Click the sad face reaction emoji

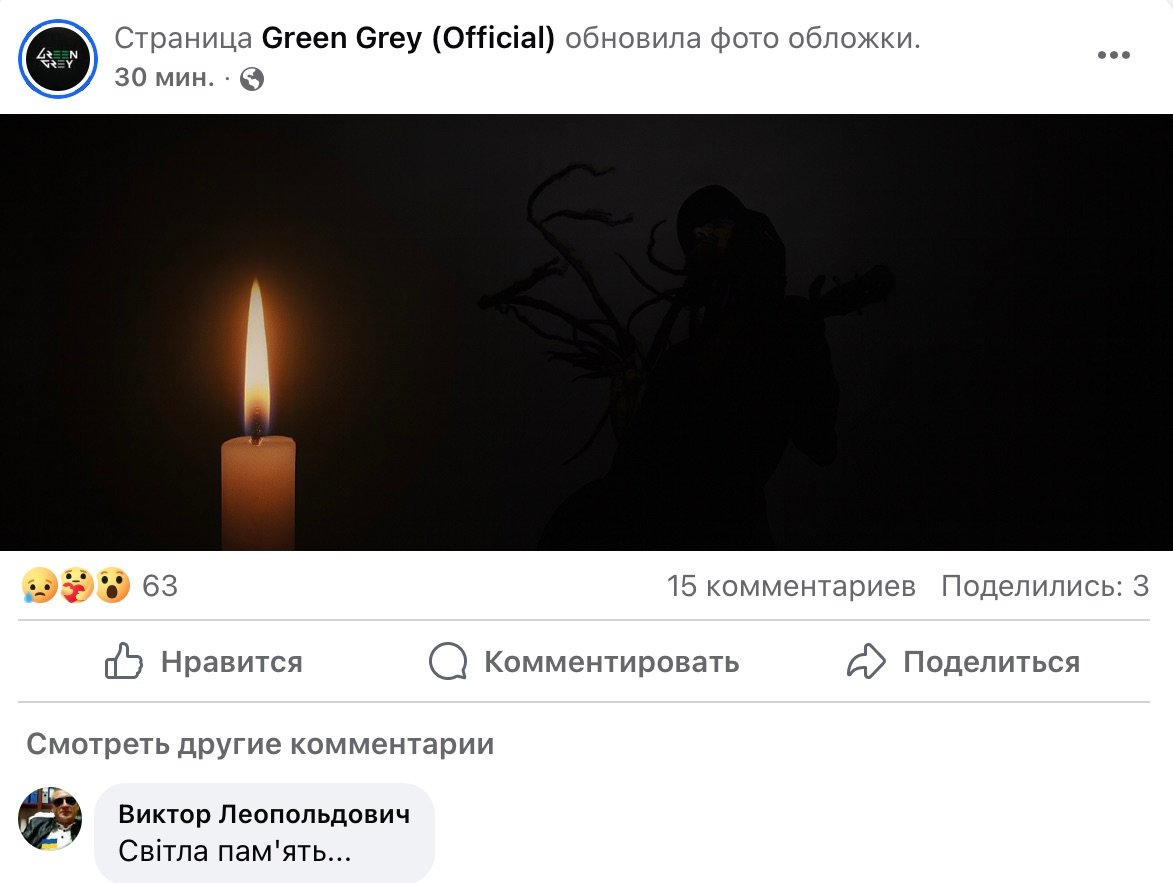pos(40,585)
